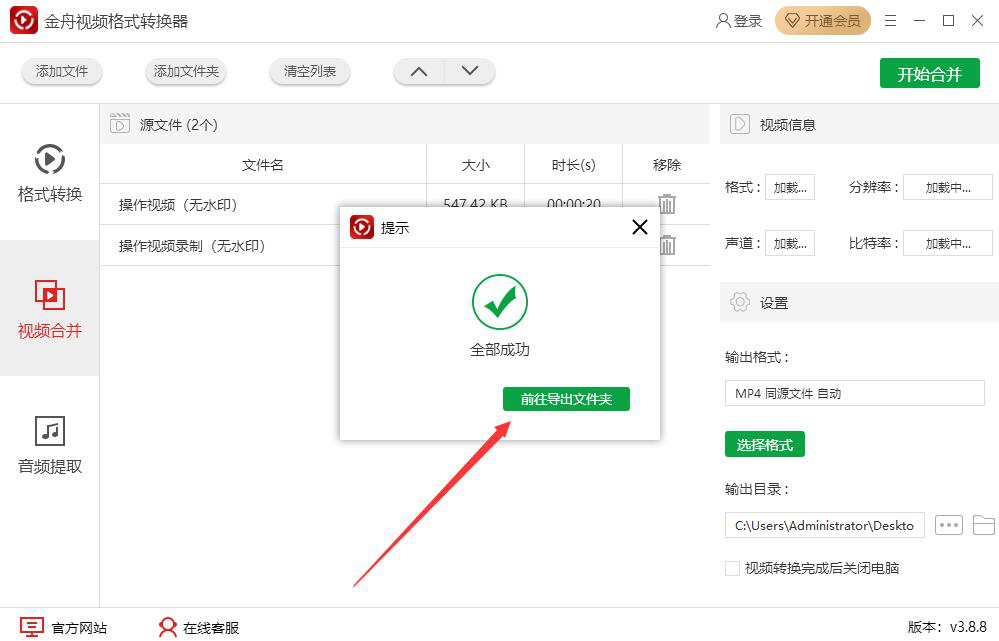Delete 操作视频（无水印） with trash icon
Viewport: 999px width, 641px height.
(666, 204)
